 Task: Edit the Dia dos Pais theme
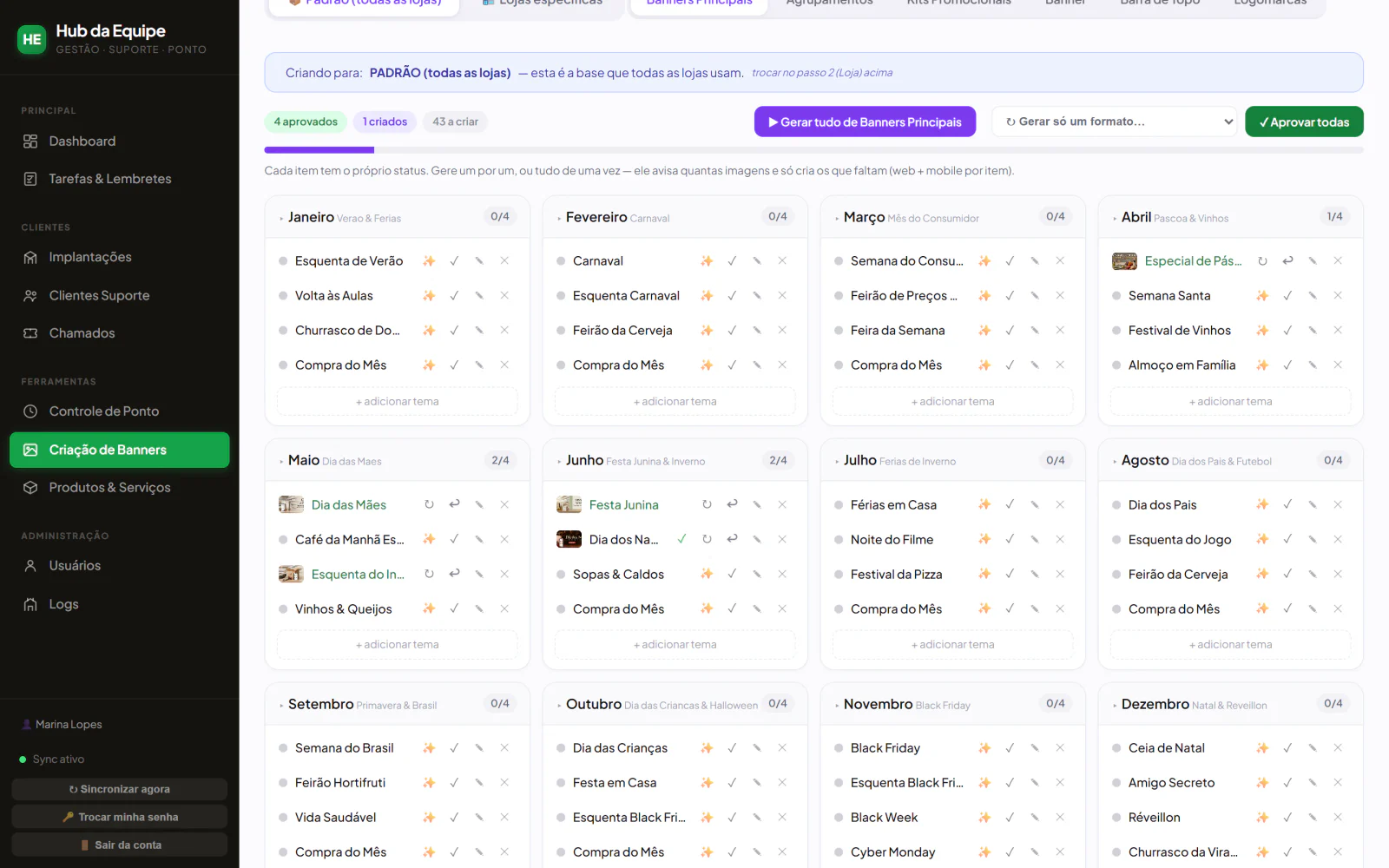[x=1313, y=504]
